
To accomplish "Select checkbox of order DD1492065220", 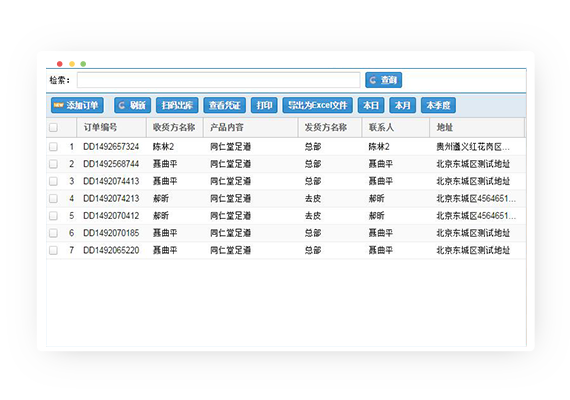I will (53, 250).
